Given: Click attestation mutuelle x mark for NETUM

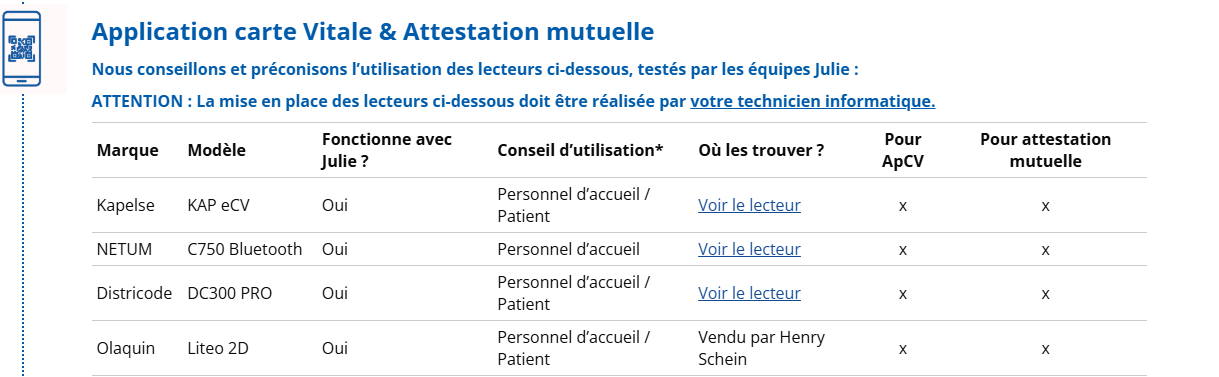Looking at the screenshot, I should [1045, 249].
